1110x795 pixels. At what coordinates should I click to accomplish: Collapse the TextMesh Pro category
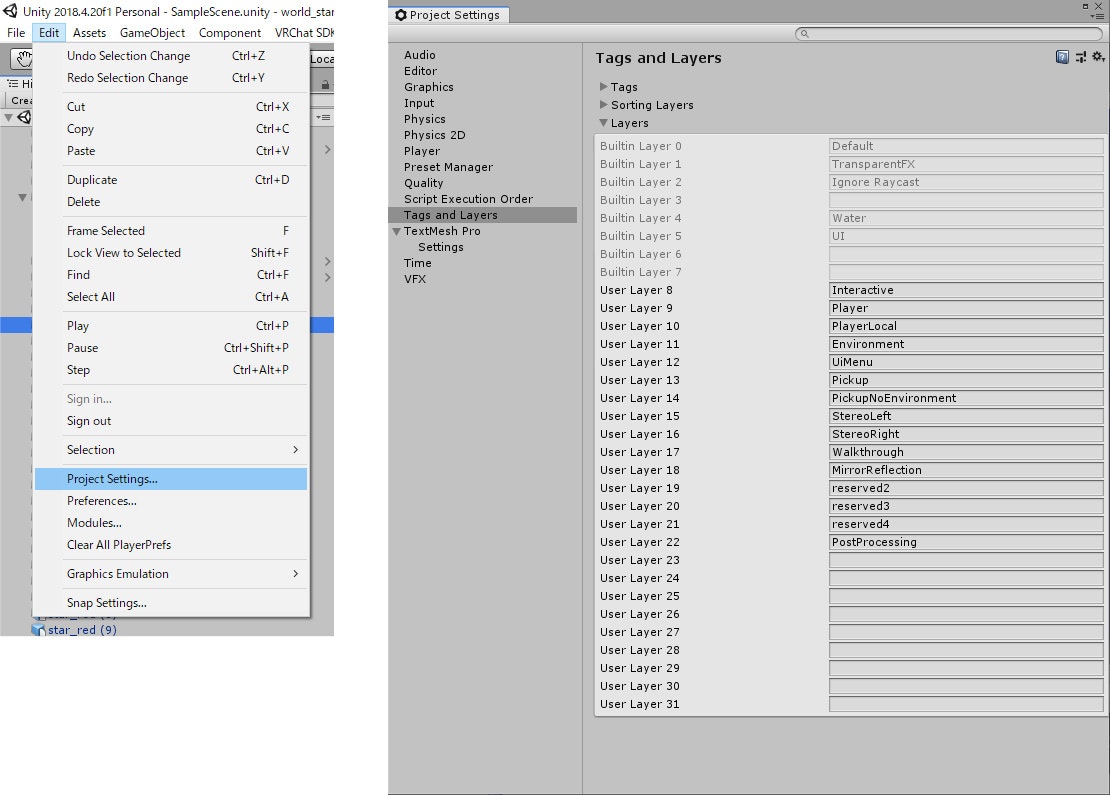click(x=396, y=231)
